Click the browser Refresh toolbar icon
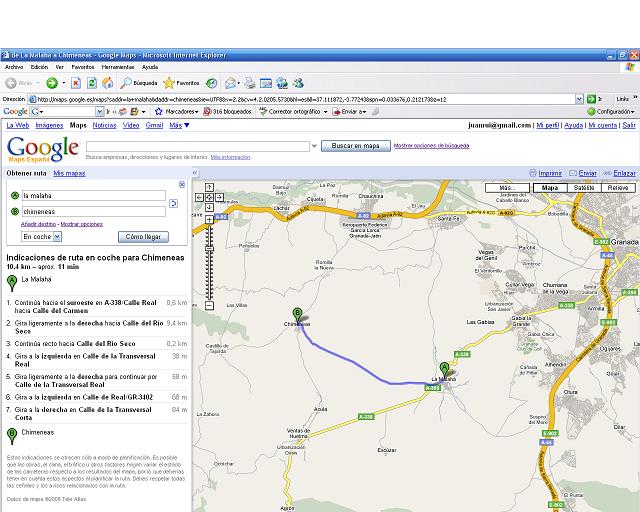 [x=92, y=83]
